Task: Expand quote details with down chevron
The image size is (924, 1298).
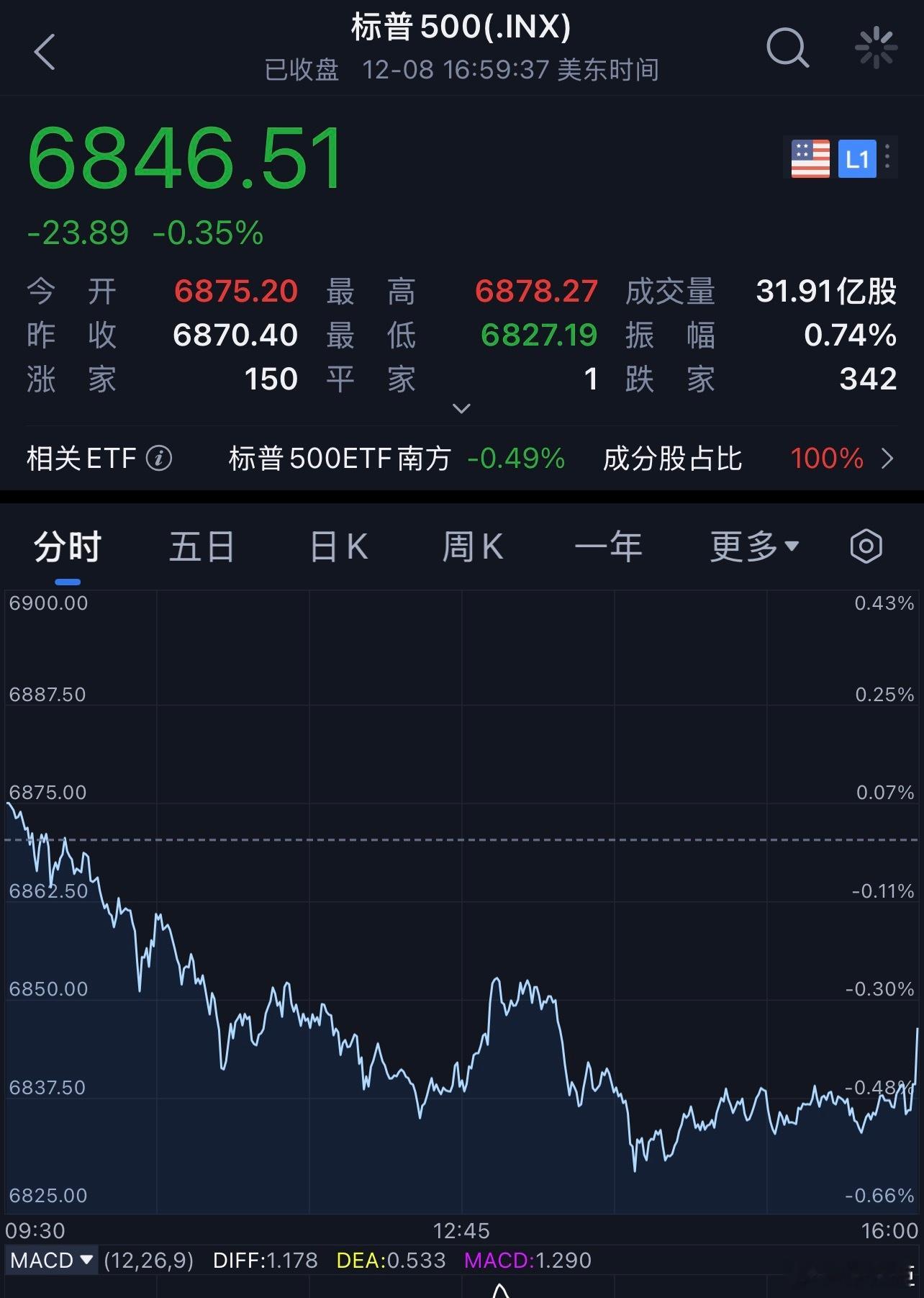Action: tap(461, 408)
